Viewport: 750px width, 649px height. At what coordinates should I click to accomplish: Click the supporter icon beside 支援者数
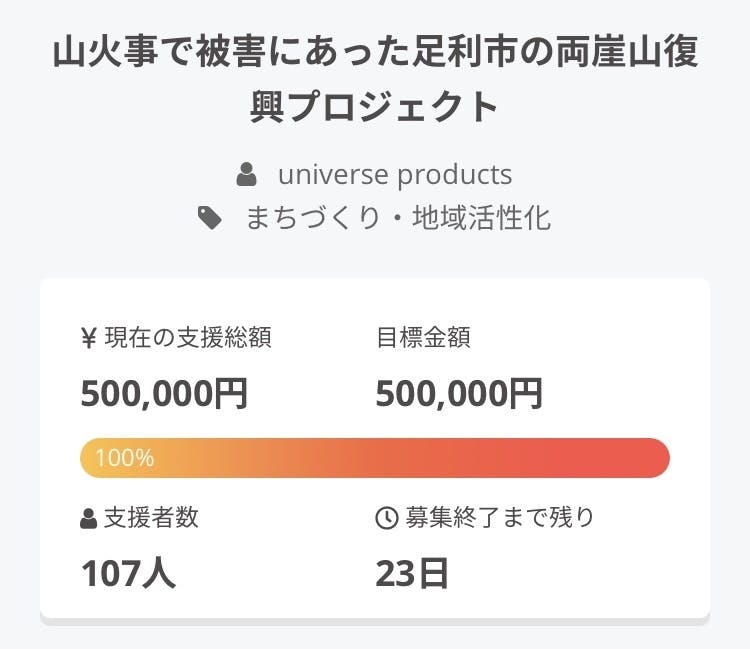point(89,519)
